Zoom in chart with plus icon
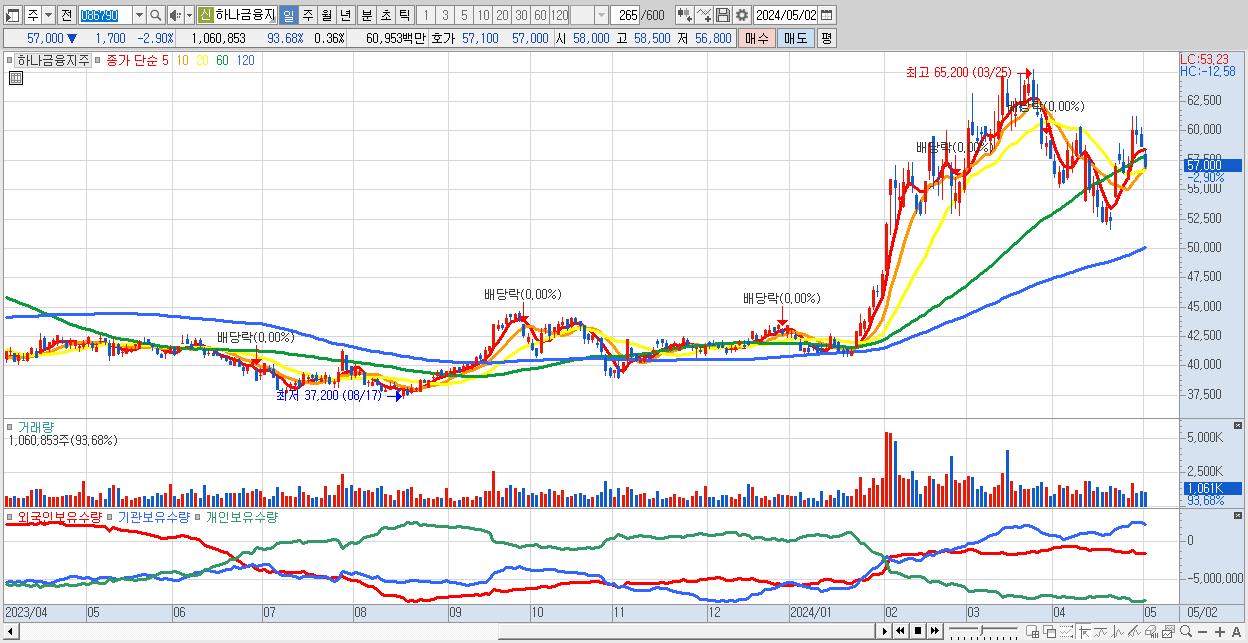This screenshot has height=643, width=1248. pos(1220,631)
